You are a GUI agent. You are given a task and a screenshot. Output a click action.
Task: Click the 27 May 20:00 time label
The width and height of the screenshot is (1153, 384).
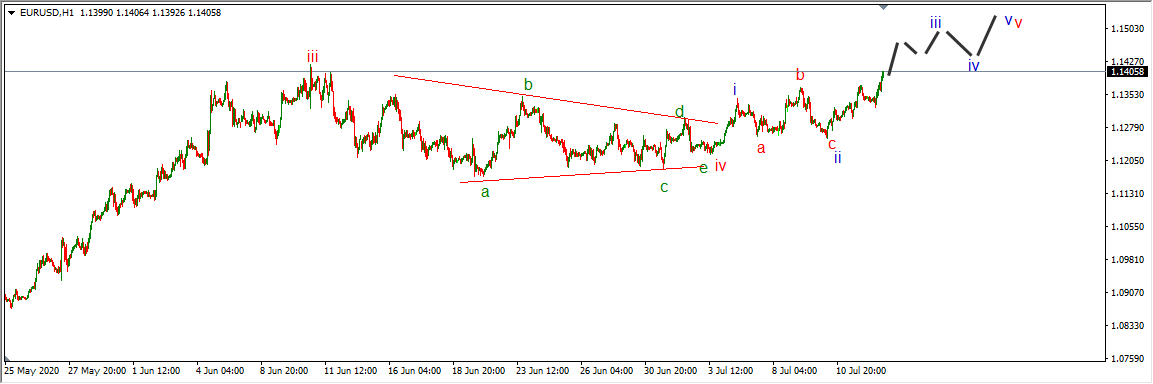[x=96, y=371]
